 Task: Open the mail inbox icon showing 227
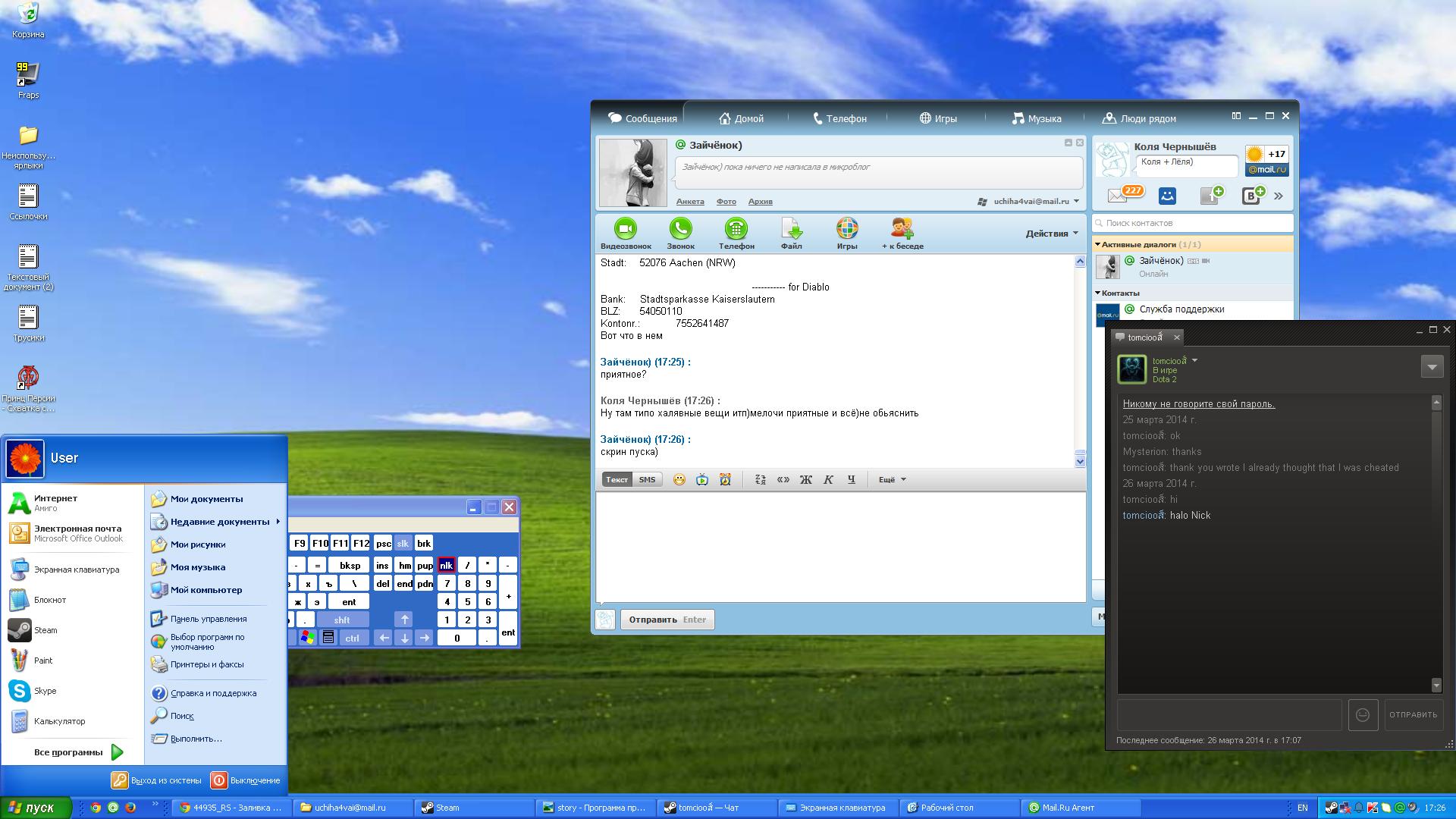1119,196
